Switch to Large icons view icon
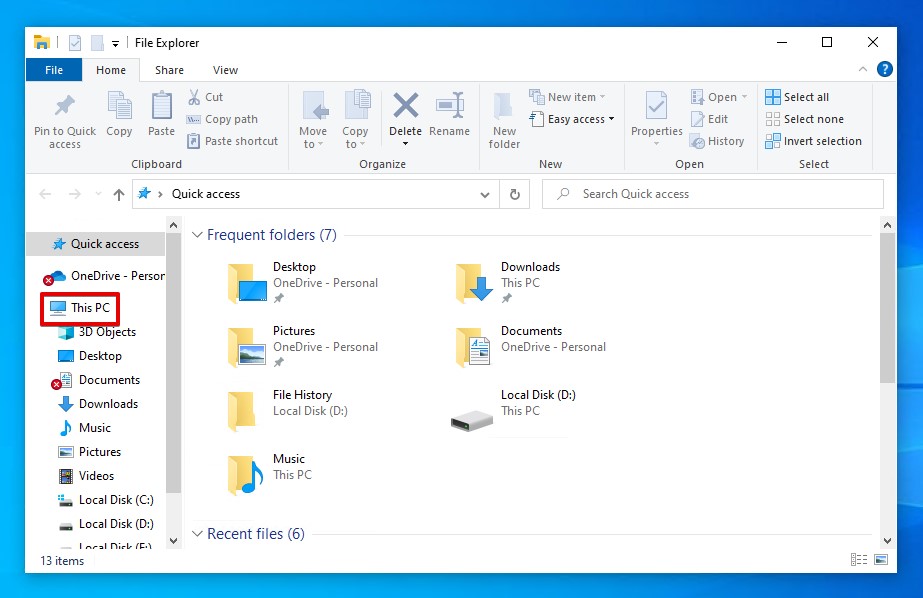Image resolution: width=923 pixels, height=598 pixels. click(881, 560)
